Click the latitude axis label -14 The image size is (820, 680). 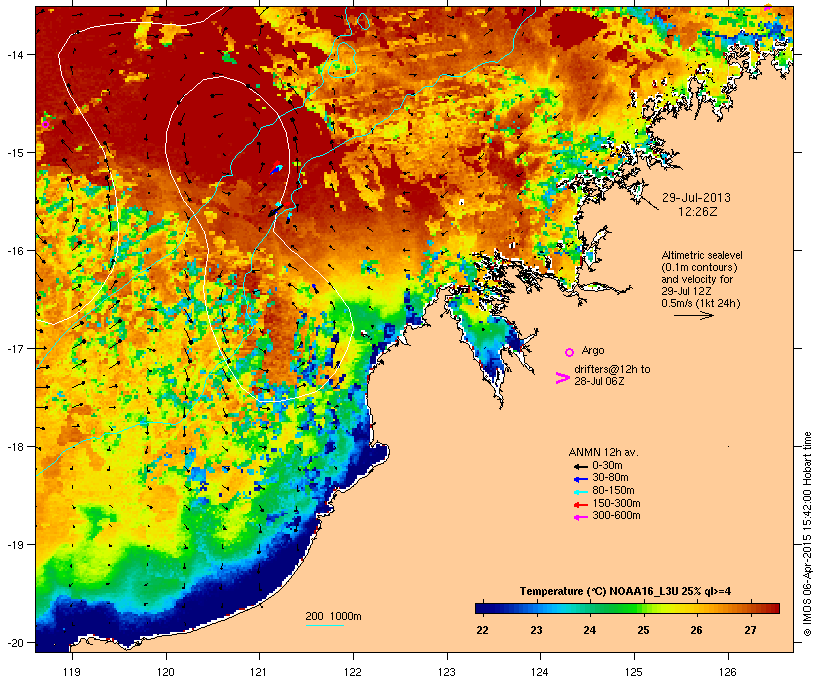[x=14, y=55]
